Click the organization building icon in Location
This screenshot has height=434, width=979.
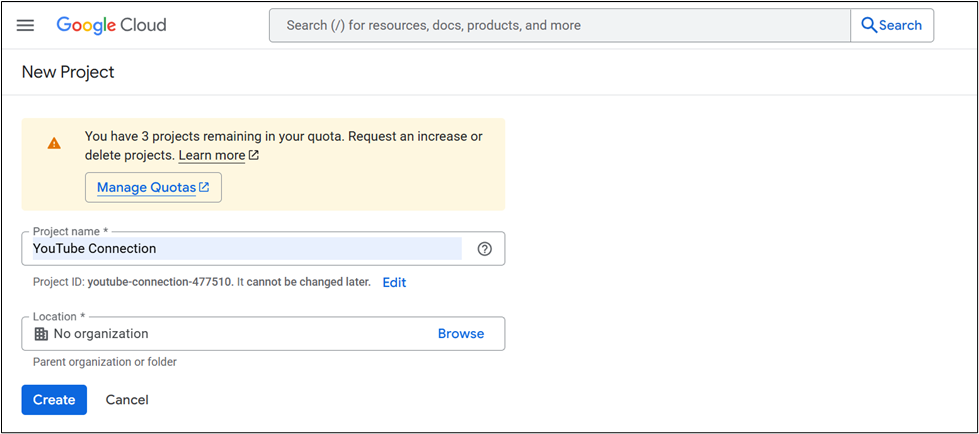tap(41, 334)
